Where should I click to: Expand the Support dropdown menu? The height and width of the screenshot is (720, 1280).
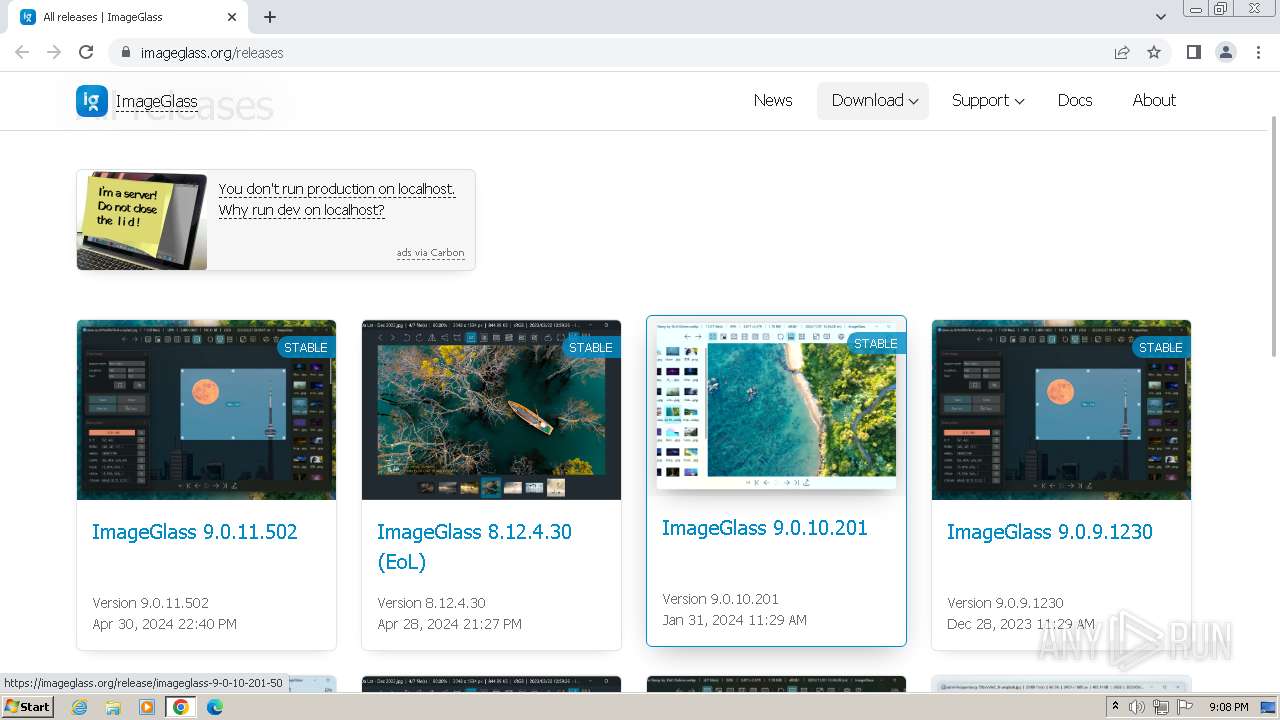click(987, 100)
